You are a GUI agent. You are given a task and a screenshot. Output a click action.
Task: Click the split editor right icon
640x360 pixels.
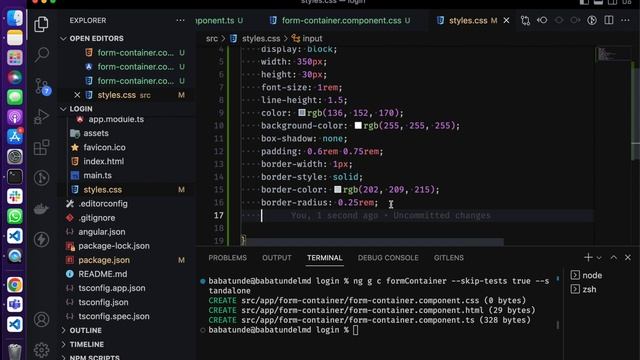click(609, 20)
